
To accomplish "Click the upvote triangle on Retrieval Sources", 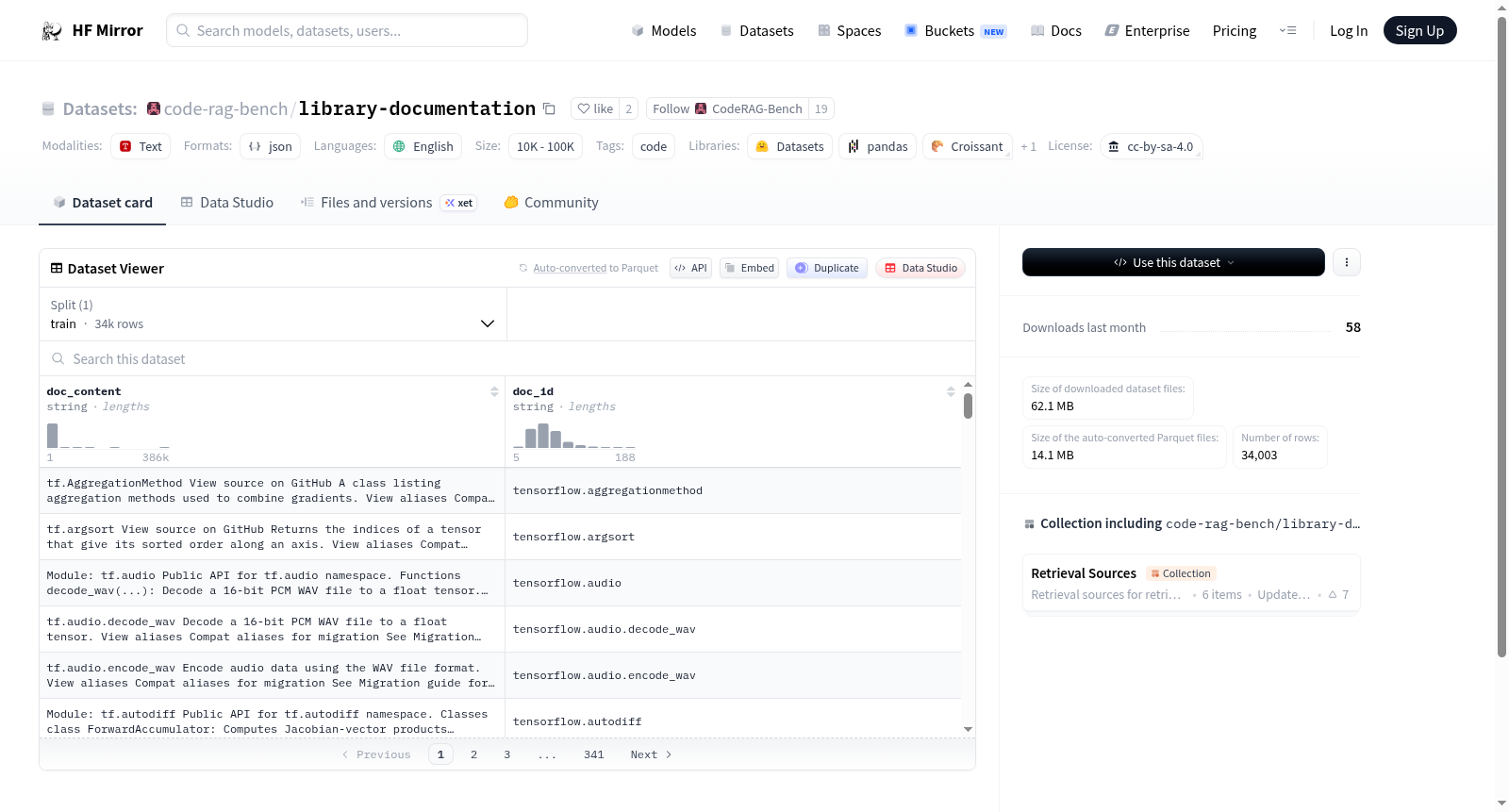I will click(1333, 595).
